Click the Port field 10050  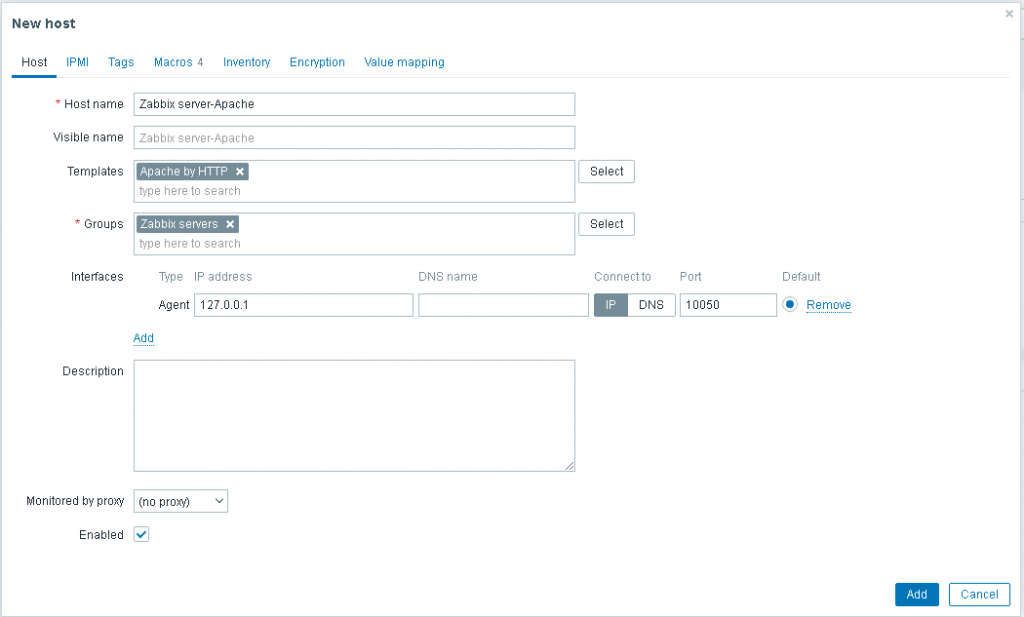728,305
